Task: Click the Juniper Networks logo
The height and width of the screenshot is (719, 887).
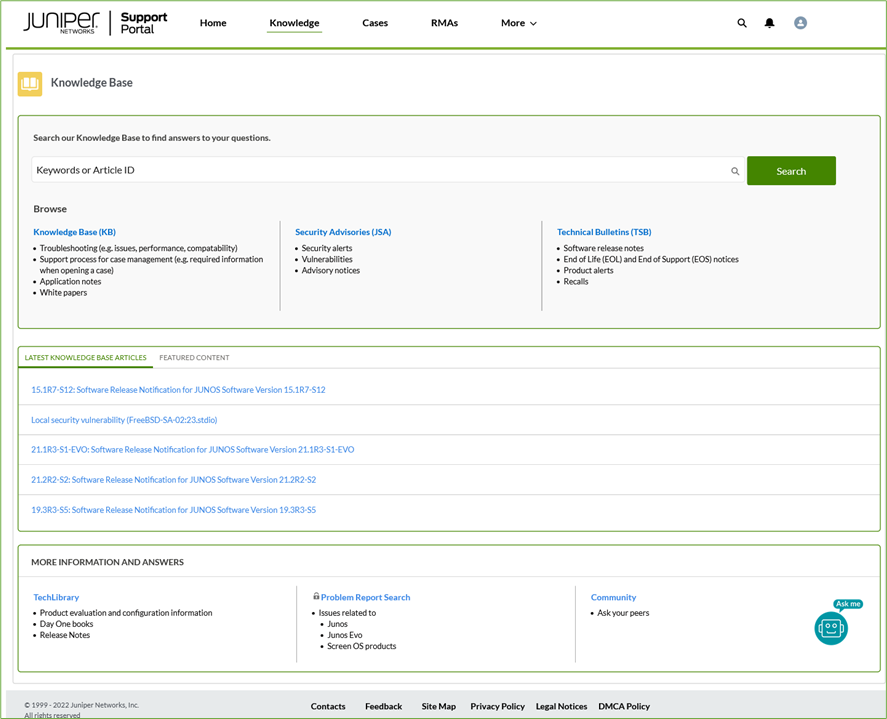Action: [x=60, y=22]
